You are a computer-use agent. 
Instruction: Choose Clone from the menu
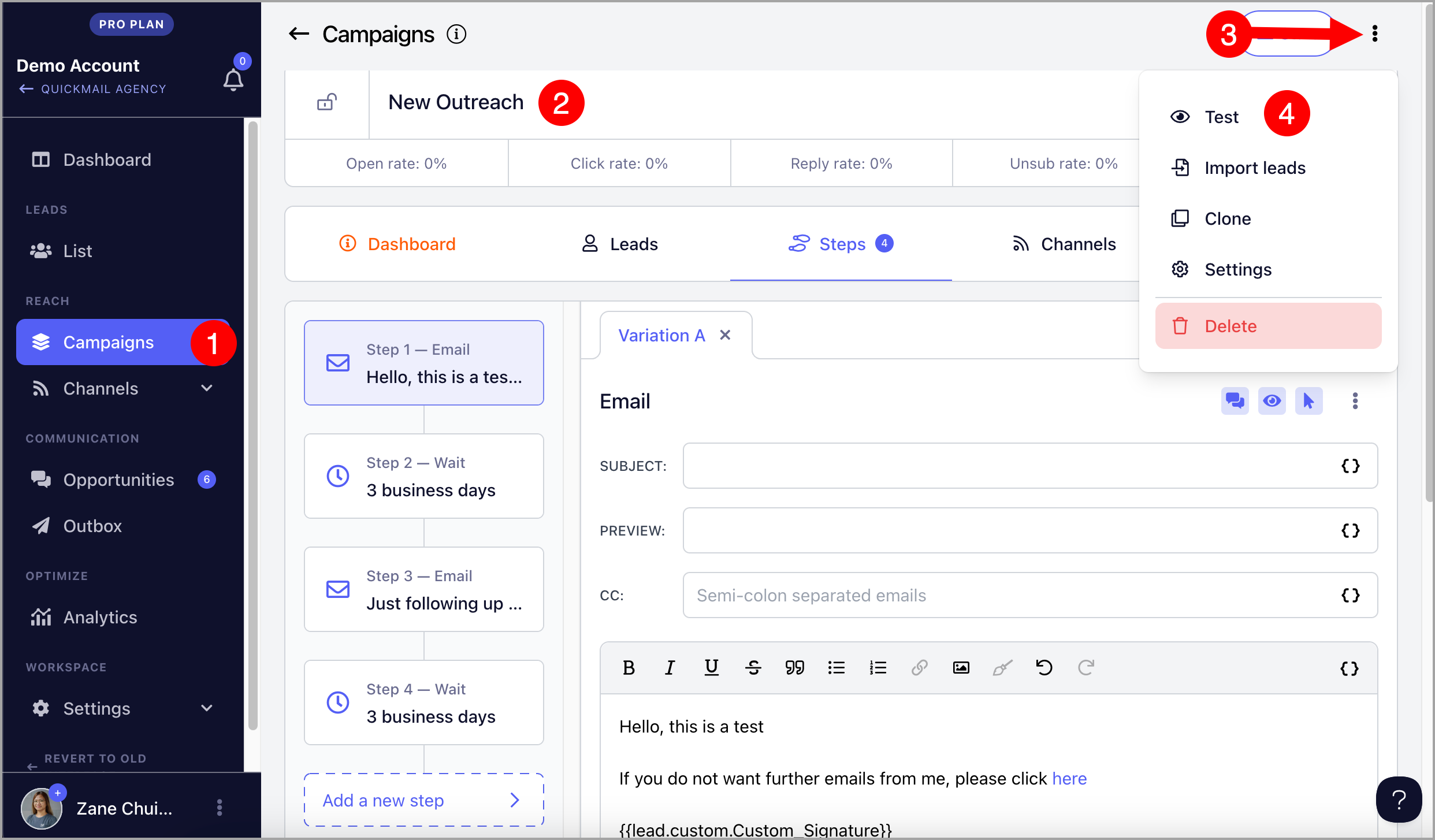(x=1269, y=218)
